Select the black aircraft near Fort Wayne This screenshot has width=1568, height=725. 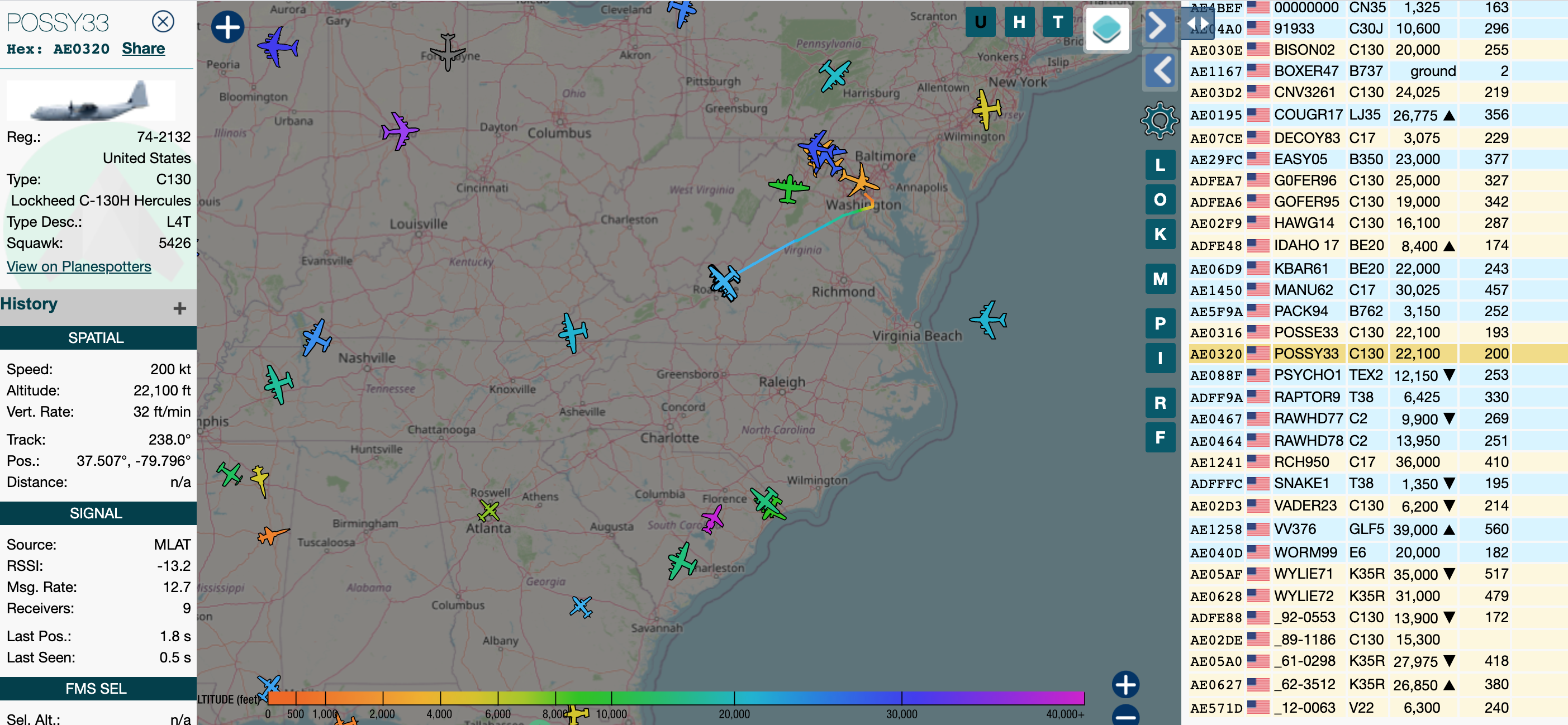[448, 52]
